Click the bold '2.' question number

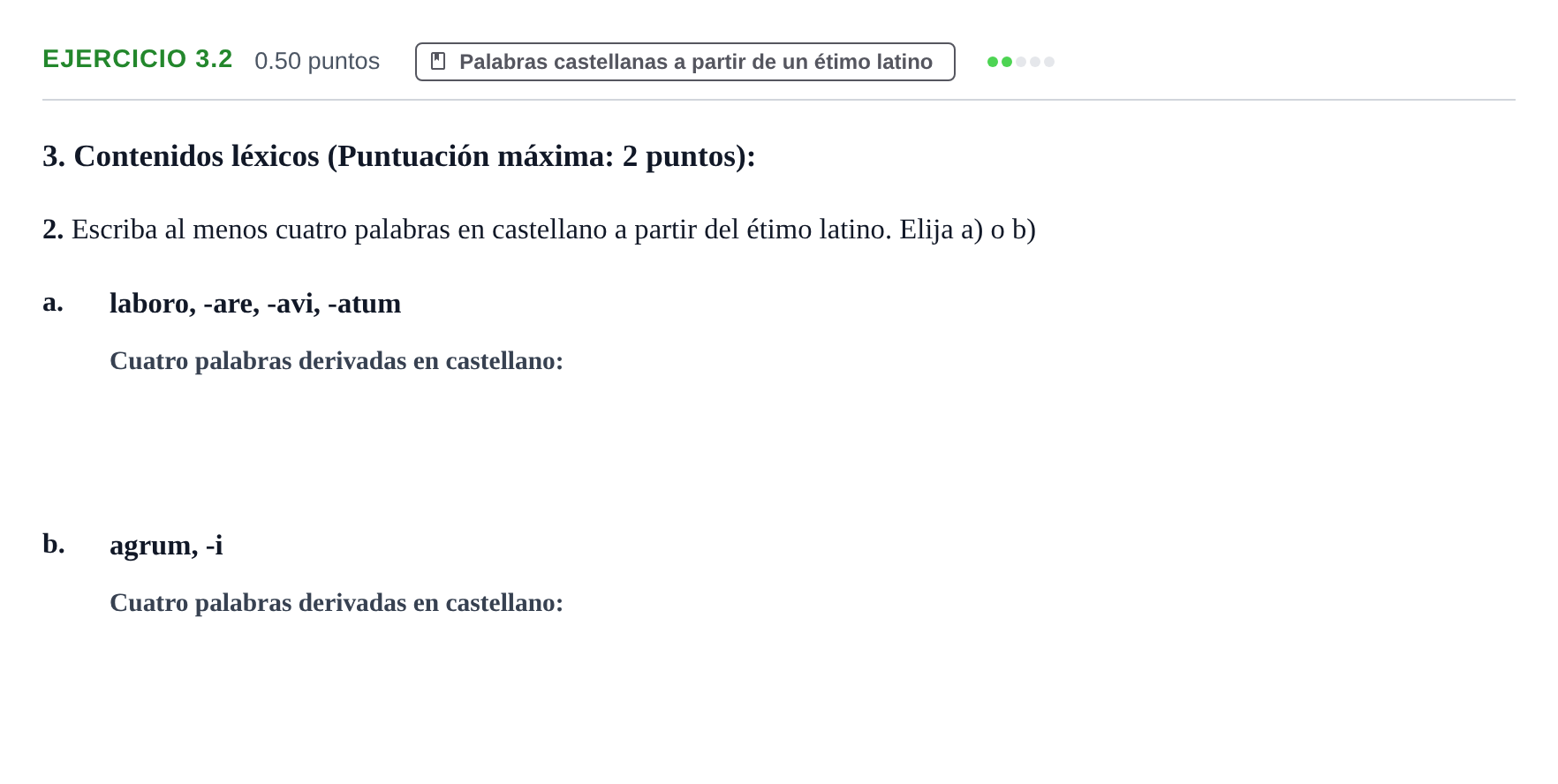tap(53, 230)
